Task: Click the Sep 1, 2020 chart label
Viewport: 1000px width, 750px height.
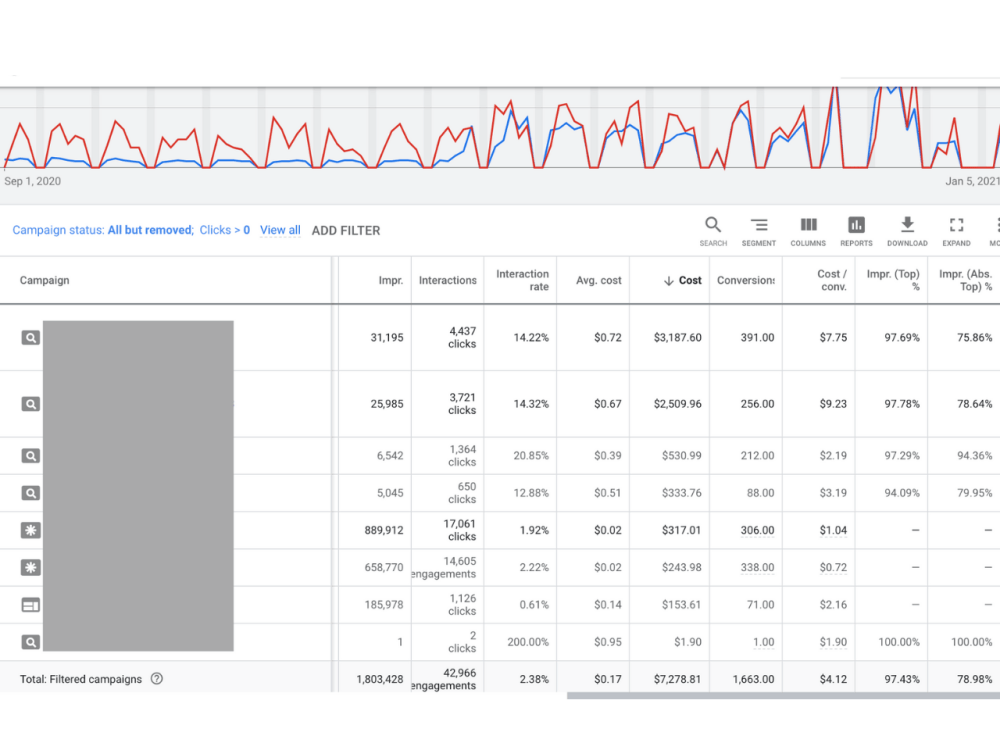Action: click(x=33, y=181)
